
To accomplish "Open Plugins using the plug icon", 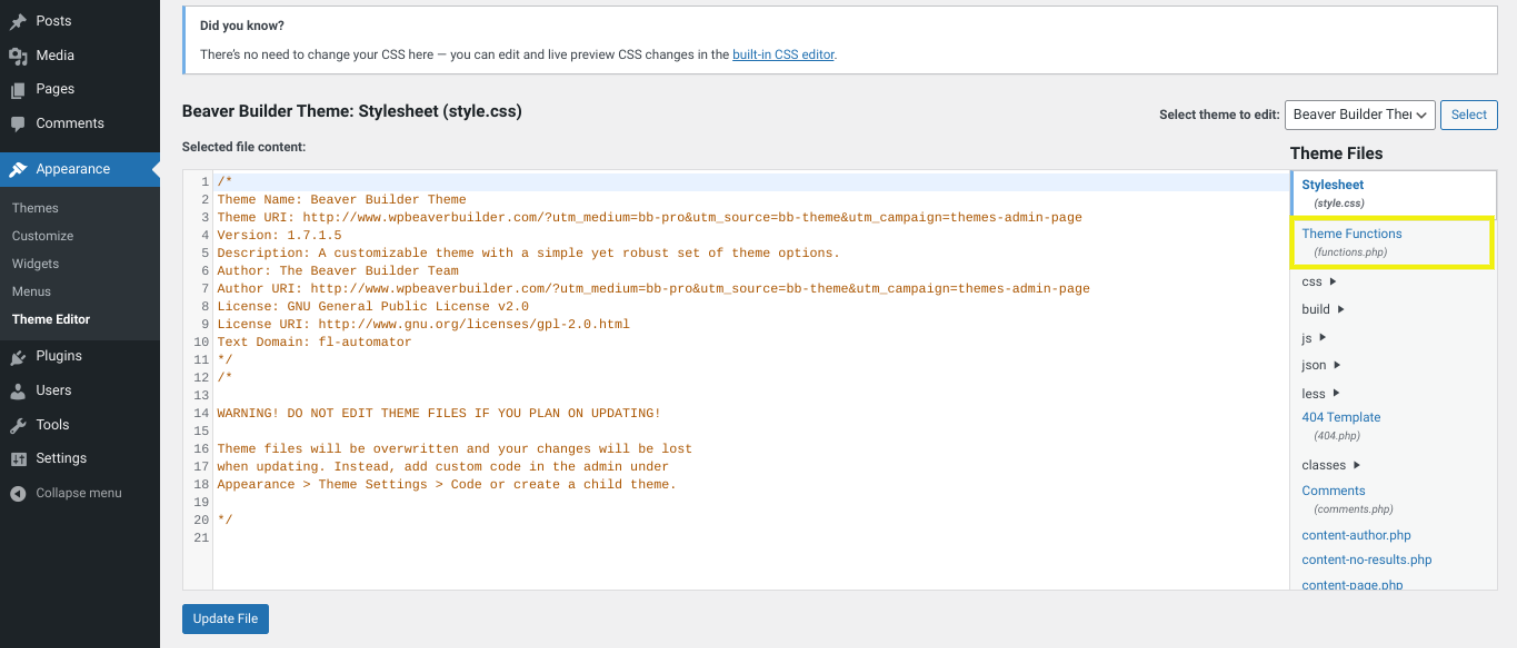I will point(19,356).
